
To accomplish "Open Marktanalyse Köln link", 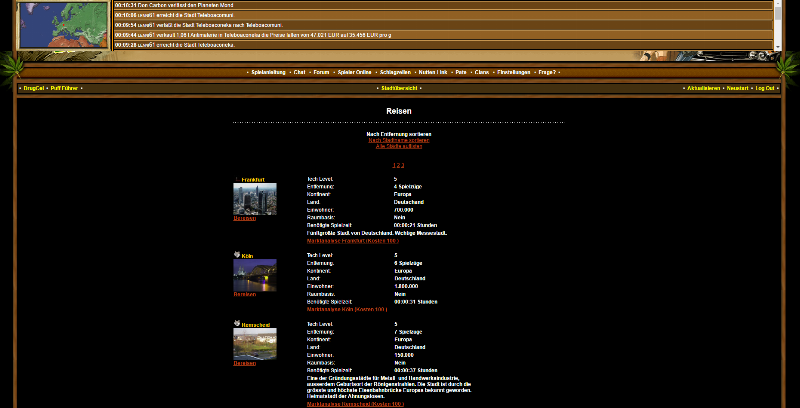I will pos(347,310).
